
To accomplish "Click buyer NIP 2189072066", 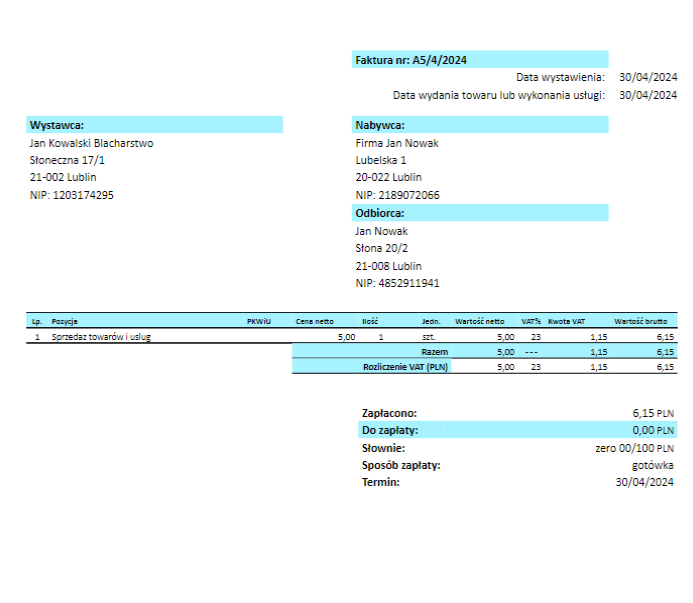I will [x=397, y=195].
